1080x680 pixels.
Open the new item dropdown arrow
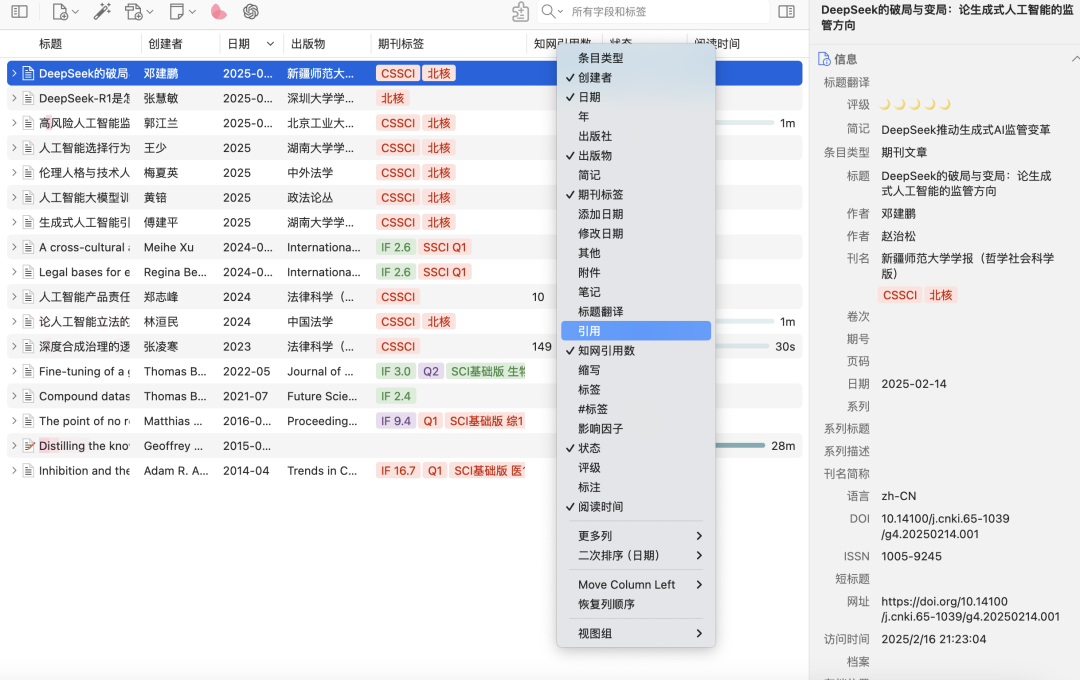point(75,12)
